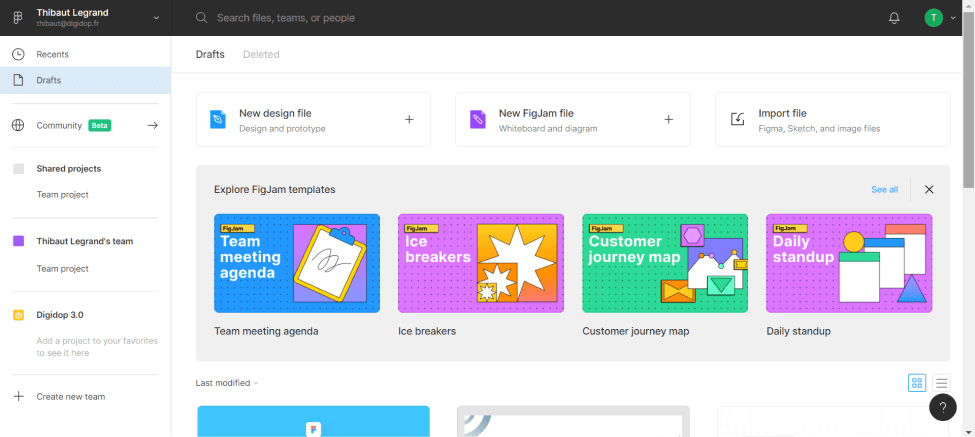Click Create new team

(71, 397)
